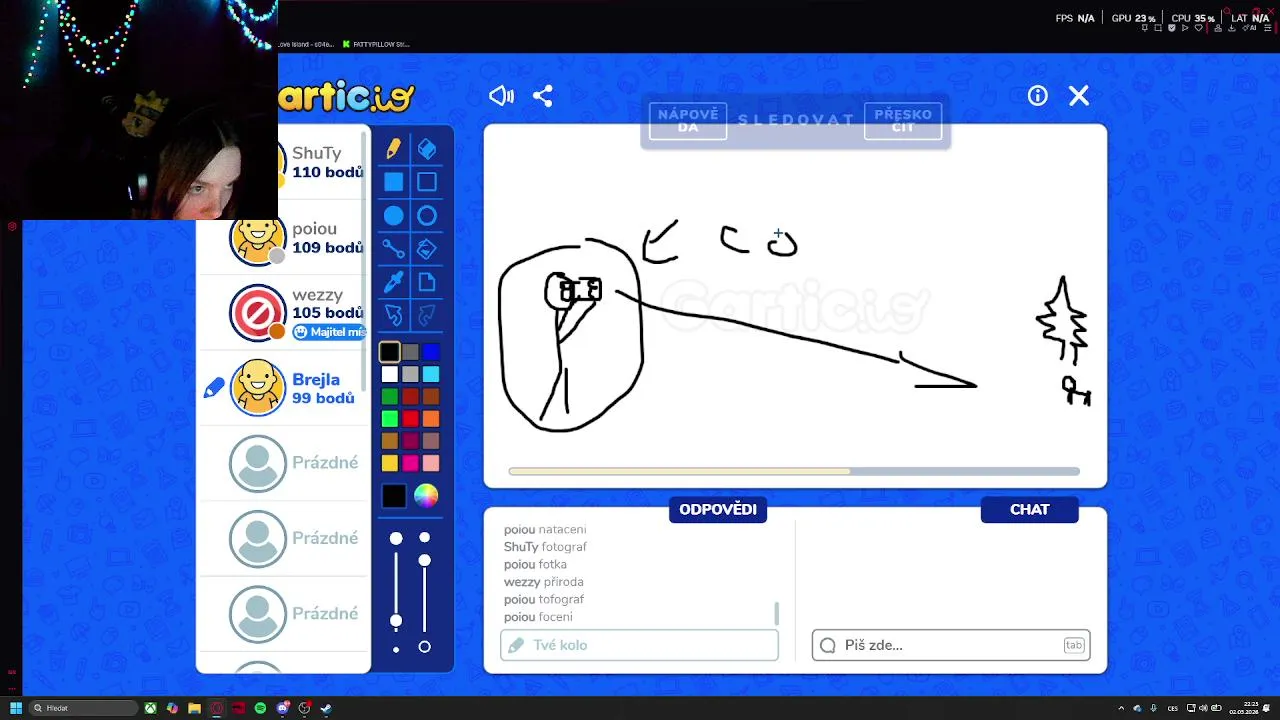Open Spotify from taskbar

coord(260,708)
